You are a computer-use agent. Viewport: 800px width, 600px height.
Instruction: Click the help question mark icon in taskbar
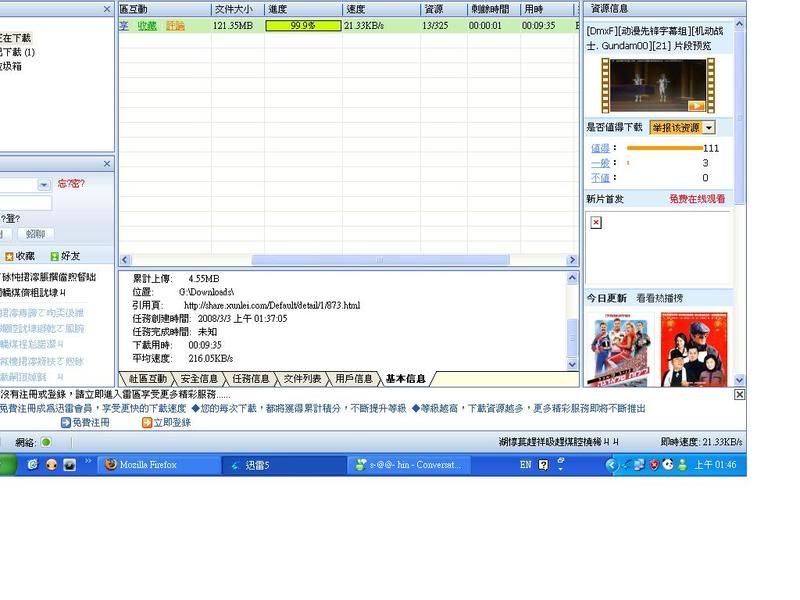coord(544,465)
